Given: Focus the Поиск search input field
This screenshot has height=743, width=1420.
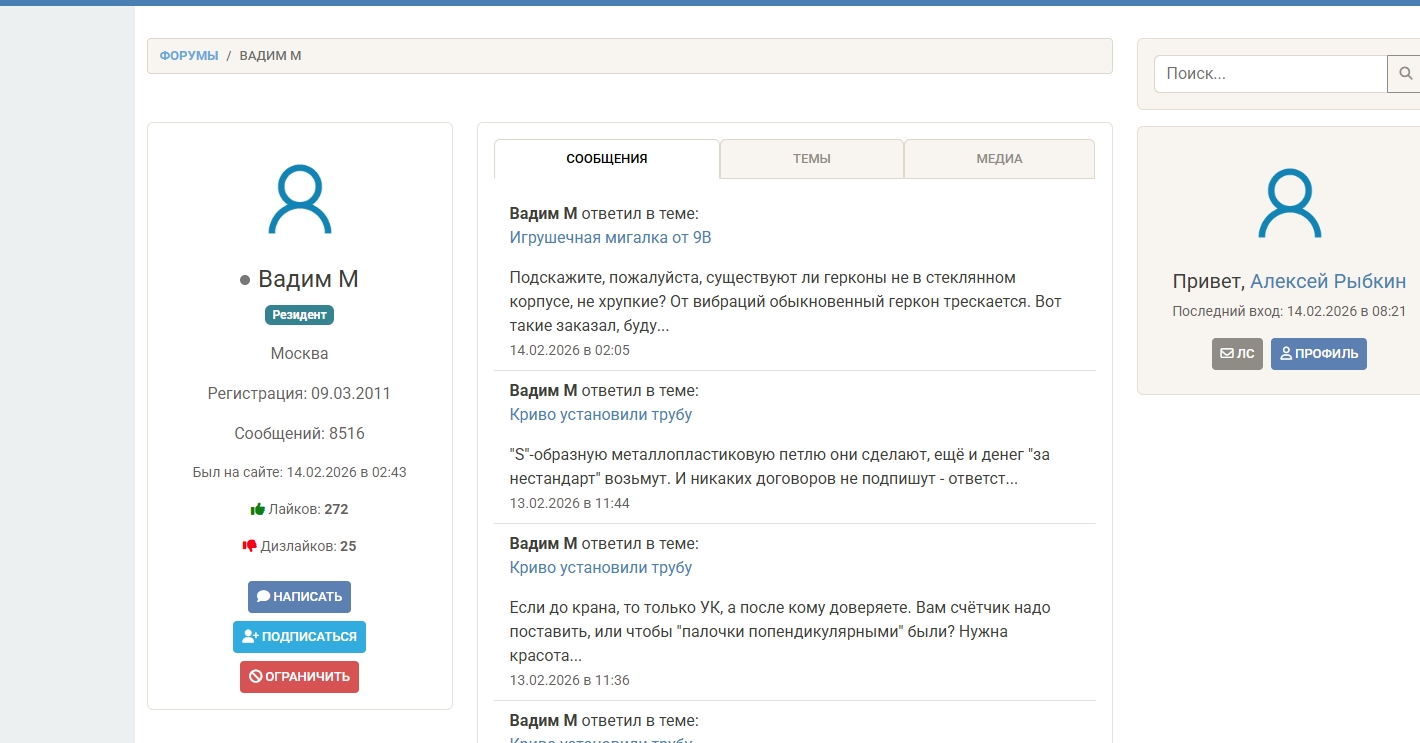Looking at the screenshot, I should coord(1270,74).
